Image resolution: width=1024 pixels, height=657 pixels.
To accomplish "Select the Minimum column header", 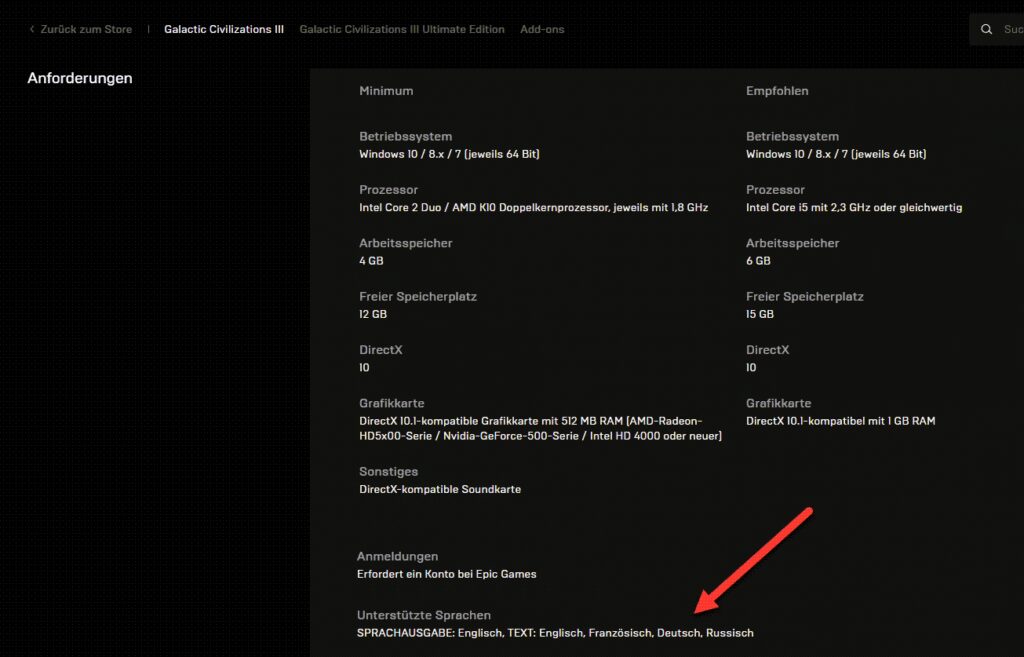I will pyautogui.click(x=386, y=91).
